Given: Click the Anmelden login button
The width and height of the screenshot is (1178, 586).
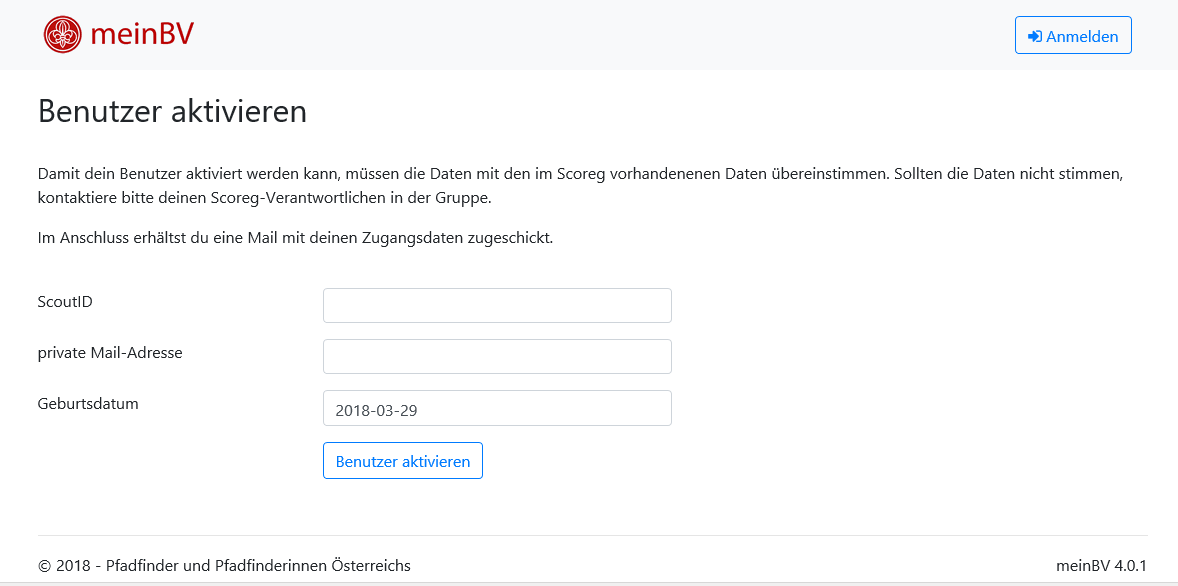Looking at the screenshot, I should (1073, 35).
